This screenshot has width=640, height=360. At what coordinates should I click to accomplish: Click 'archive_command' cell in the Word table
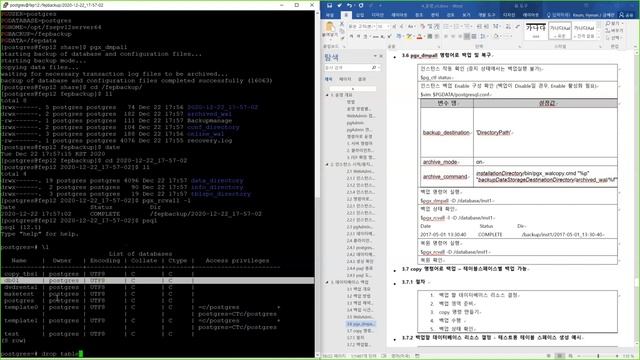pos(447,177)
